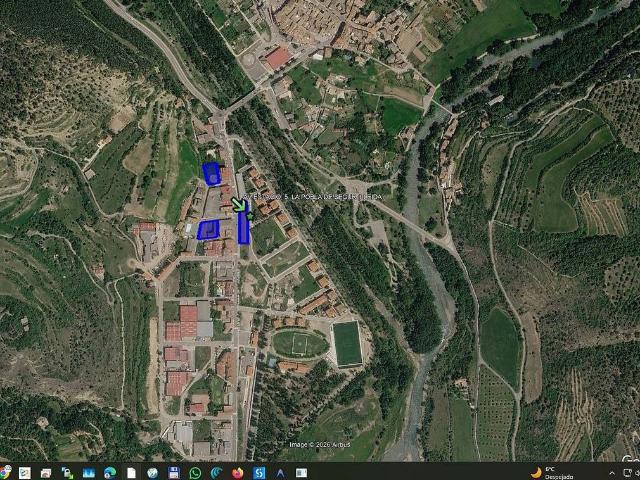
Task: Open Microsoft Edge from the taskbar
Action: (110, 473)
